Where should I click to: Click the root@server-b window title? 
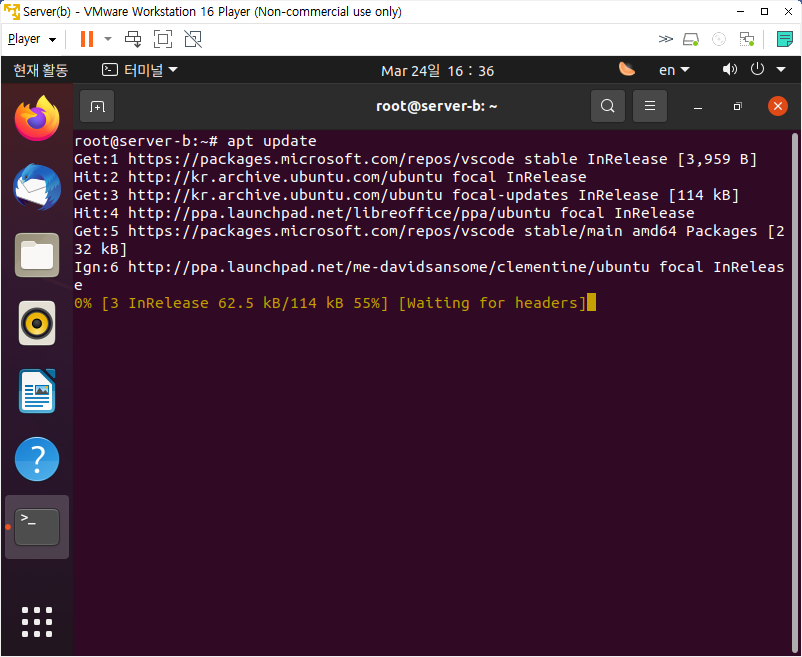pyautogui.click(x=437, y=106)
